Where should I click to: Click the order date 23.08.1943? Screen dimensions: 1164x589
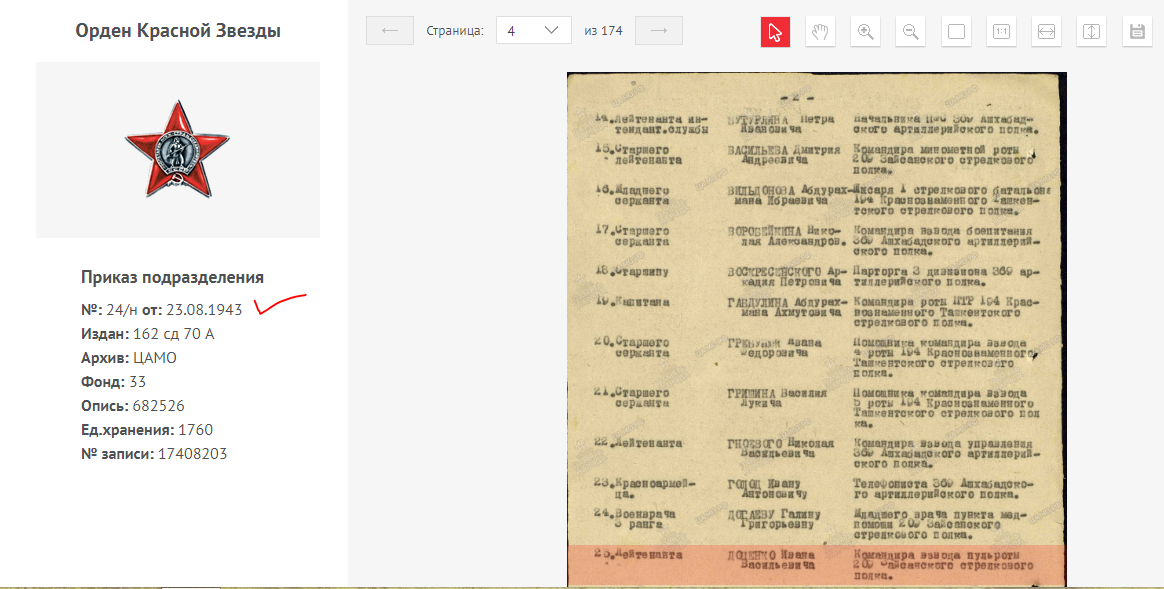[x=204, y=310]
